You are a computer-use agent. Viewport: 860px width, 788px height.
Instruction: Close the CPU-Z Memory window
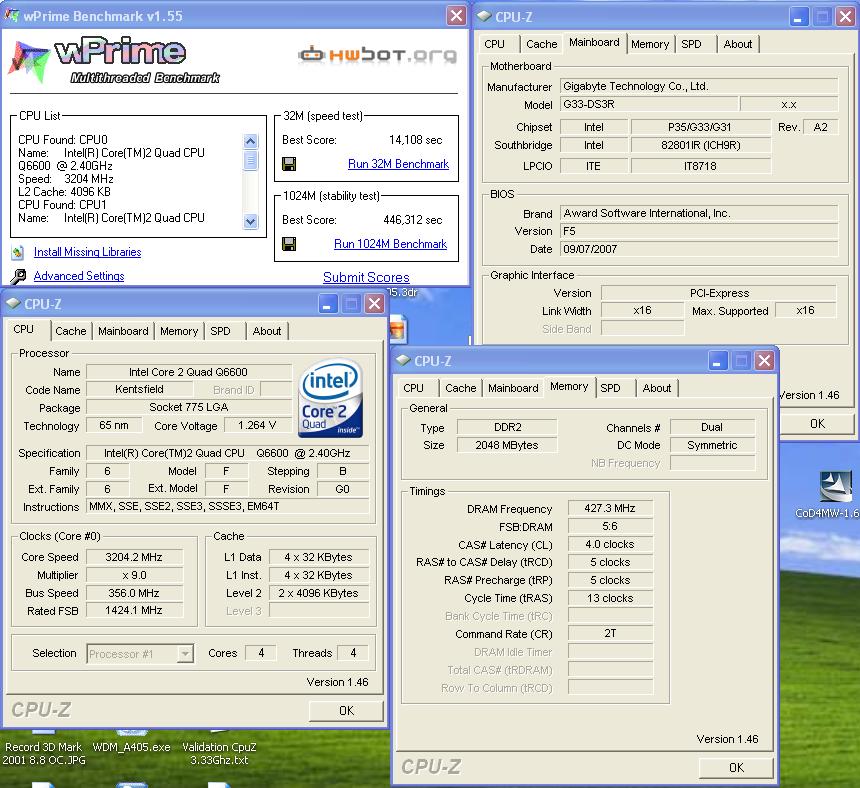(764, 361)
